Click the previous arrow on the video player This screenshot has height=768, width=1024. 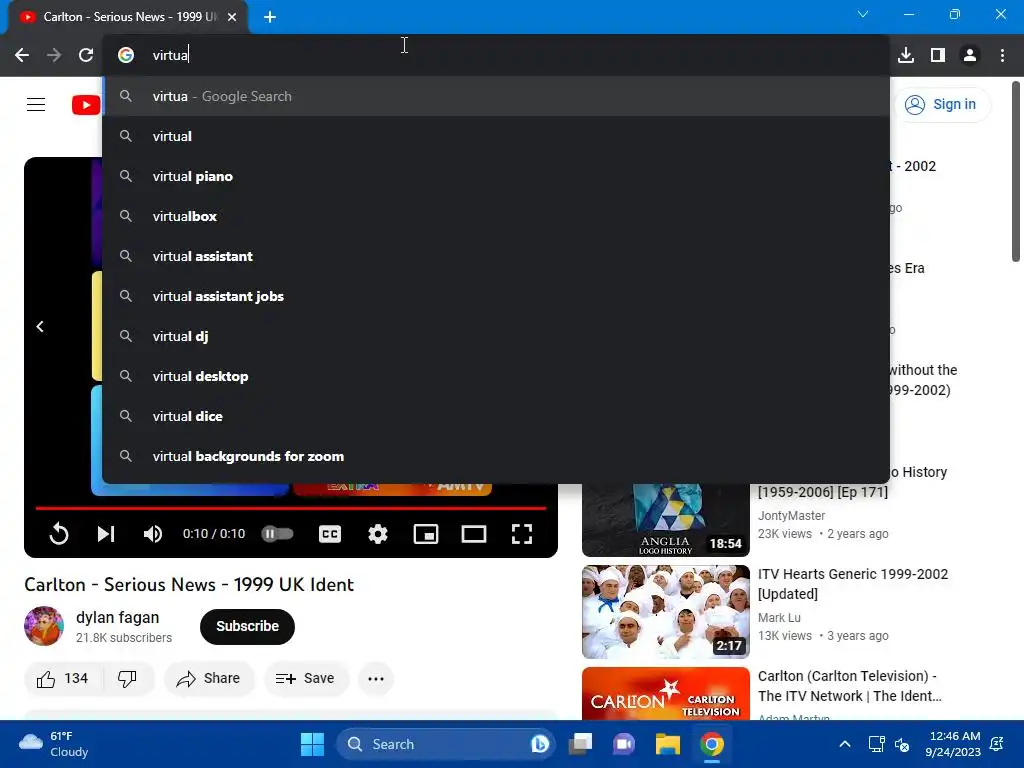[x=40, y=326]
